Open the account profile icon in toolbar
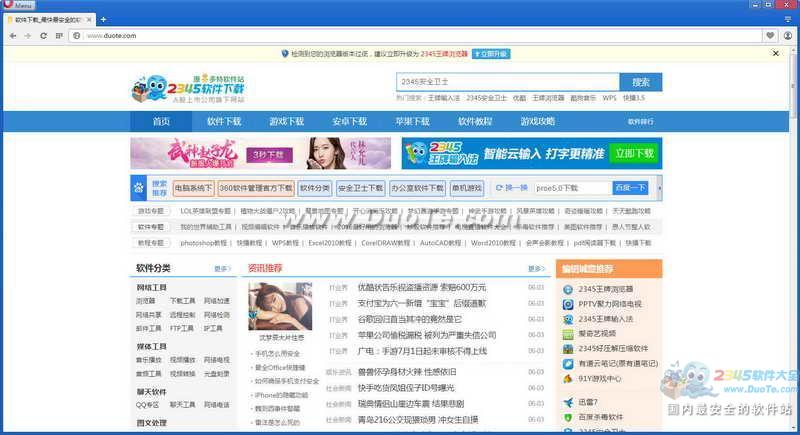 (788, 35)
